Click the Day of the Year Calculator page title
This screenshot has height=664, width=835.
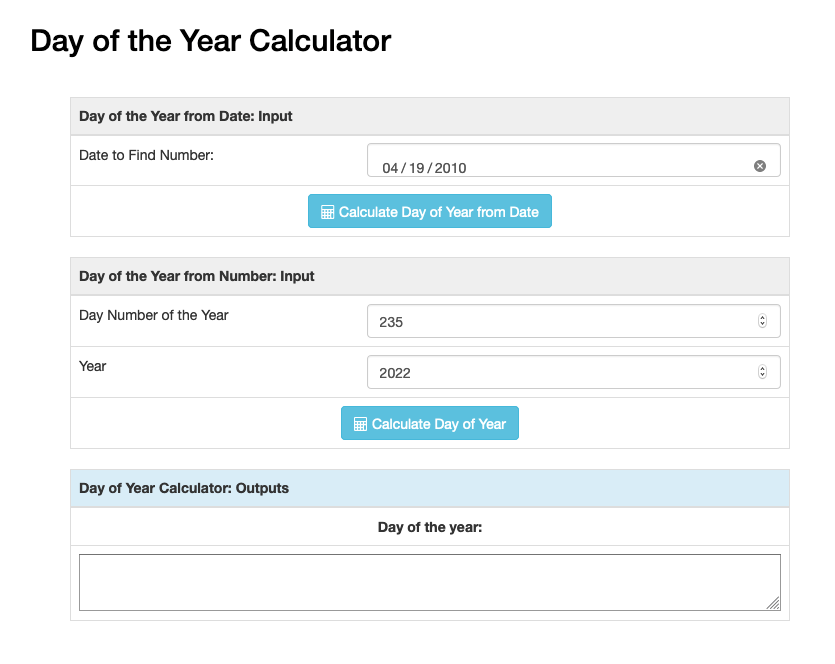pos(211,41)
